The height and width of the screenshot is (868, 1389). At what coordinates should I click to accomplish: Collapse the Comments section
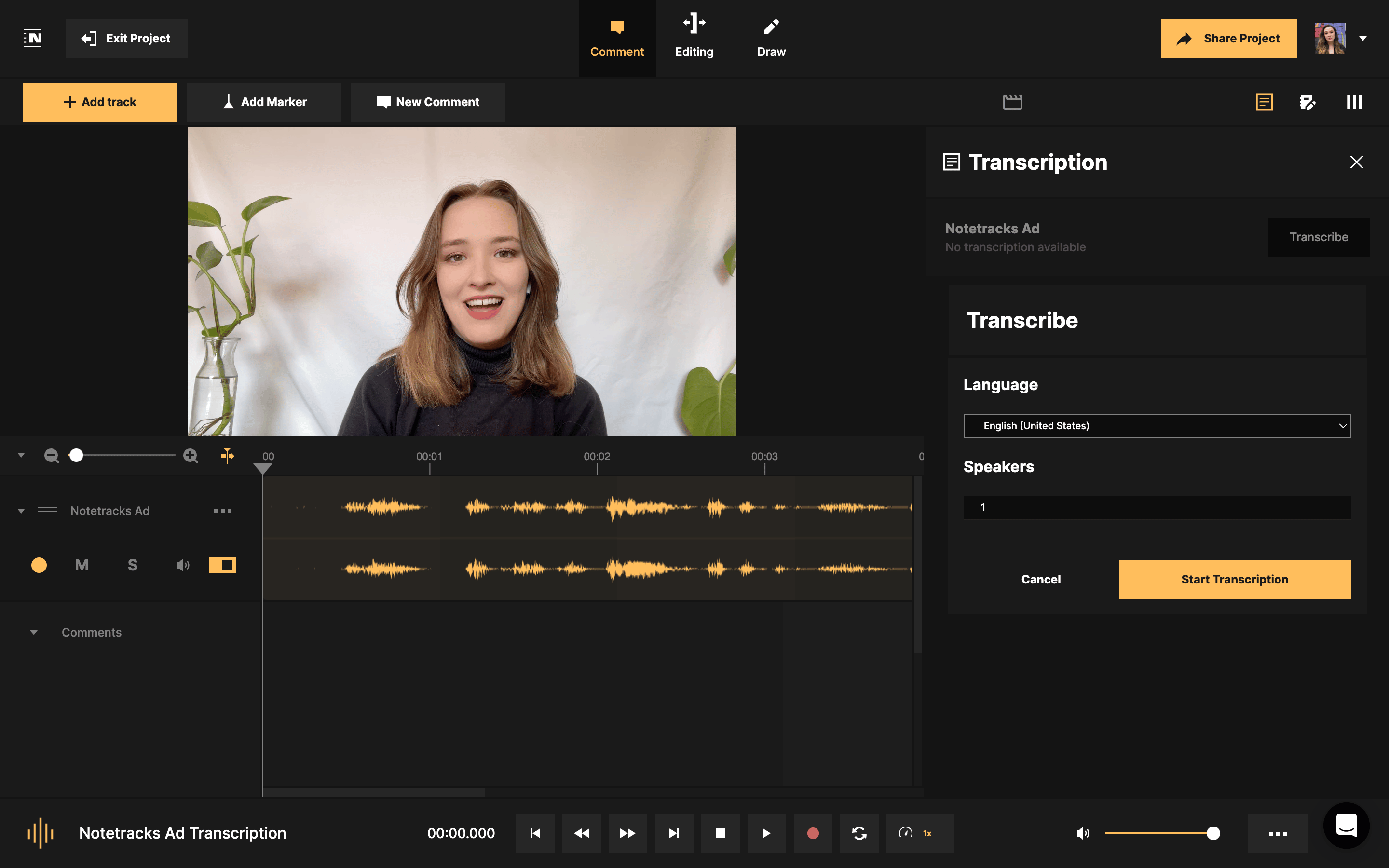33,632
